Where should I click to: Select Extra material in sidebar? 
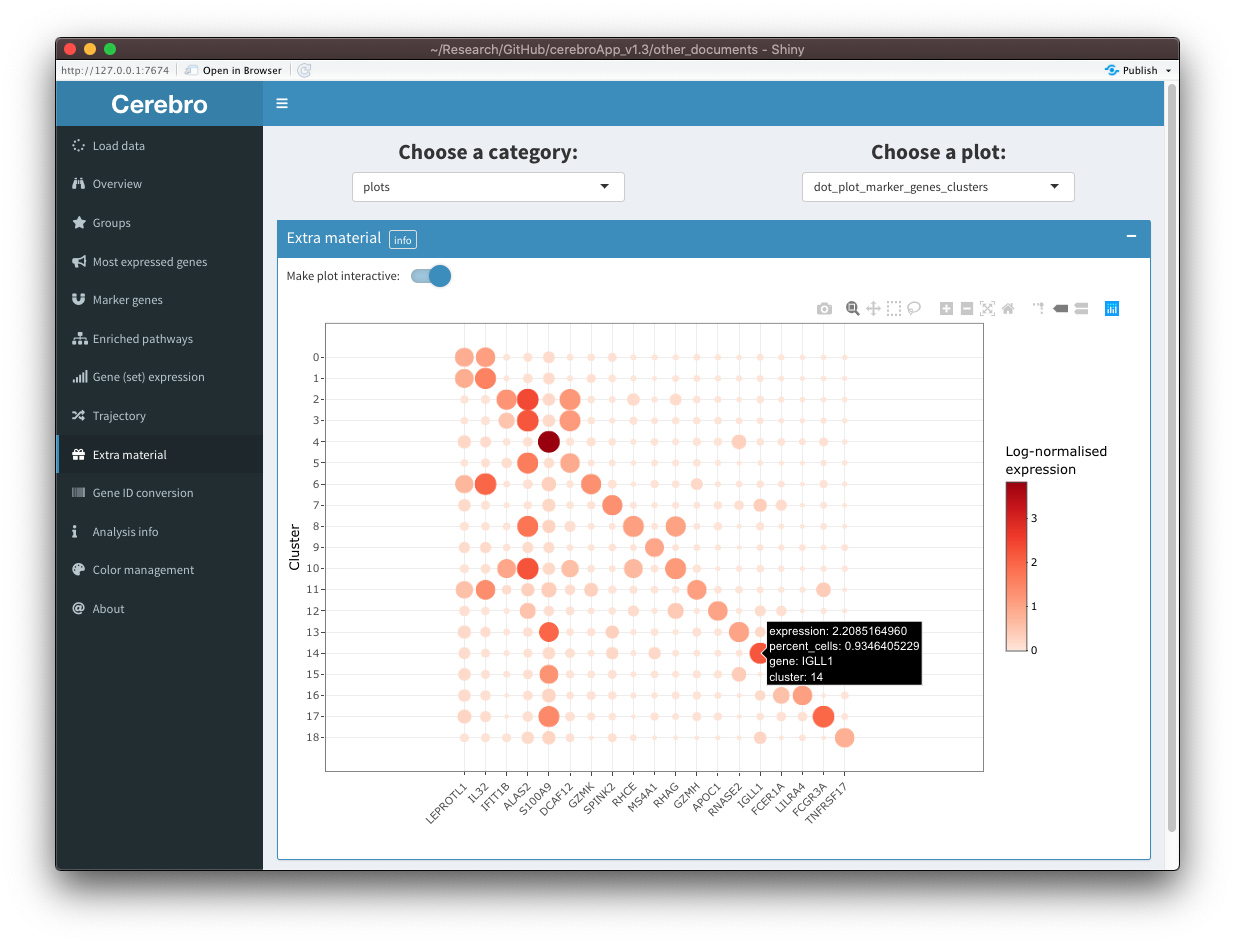click(159, 455)
